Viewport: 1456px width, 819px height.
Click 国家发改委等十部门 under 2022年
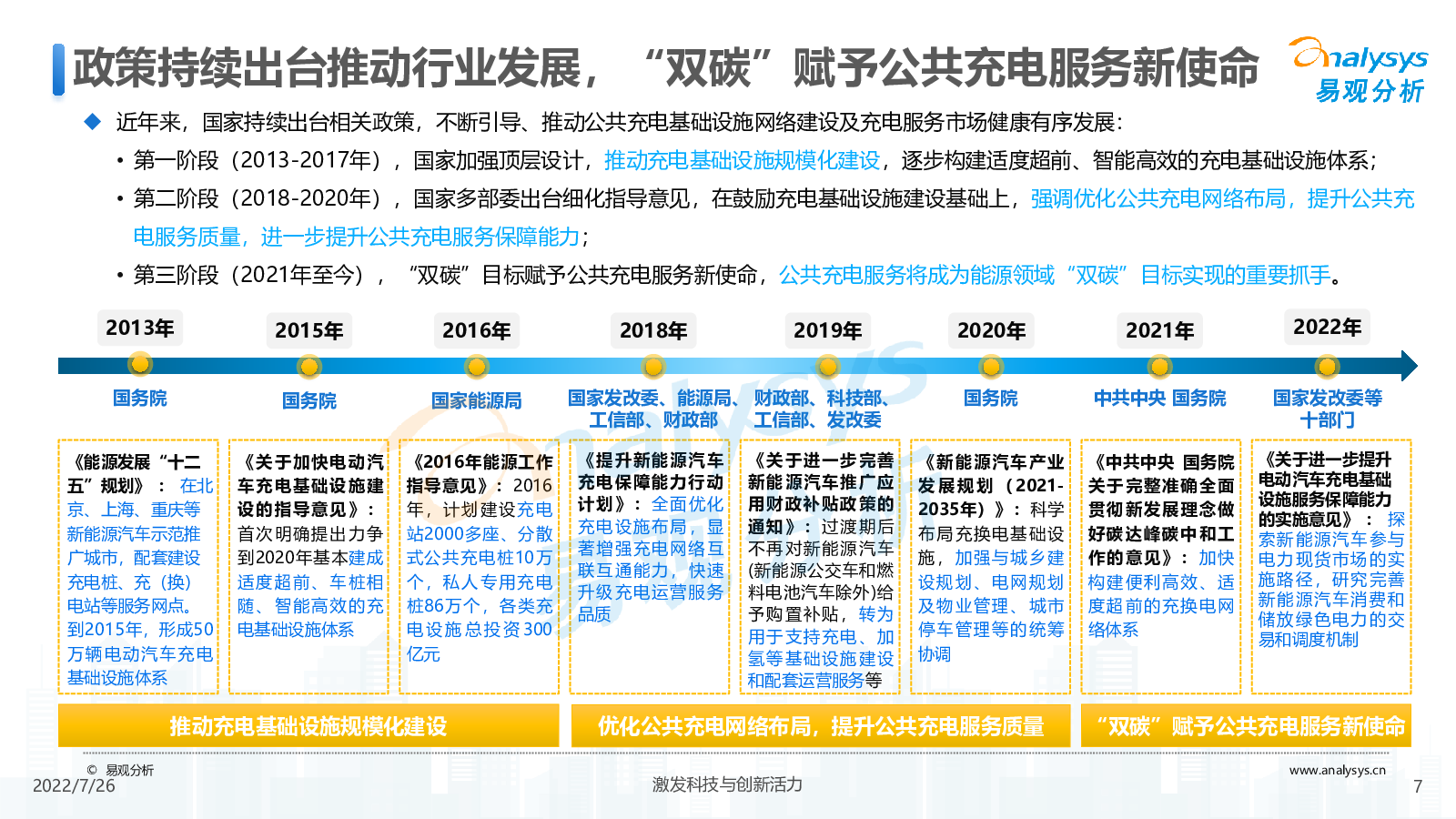[x=1328, y=409]
